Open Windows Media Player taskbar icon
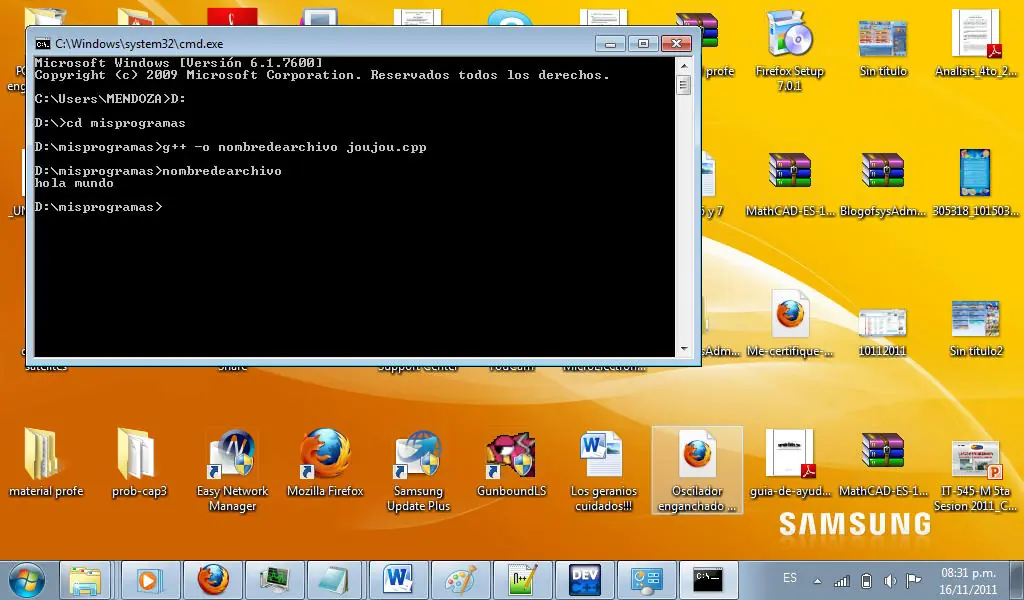This screenshot has width=1024, height=600. tap(149, 580)
